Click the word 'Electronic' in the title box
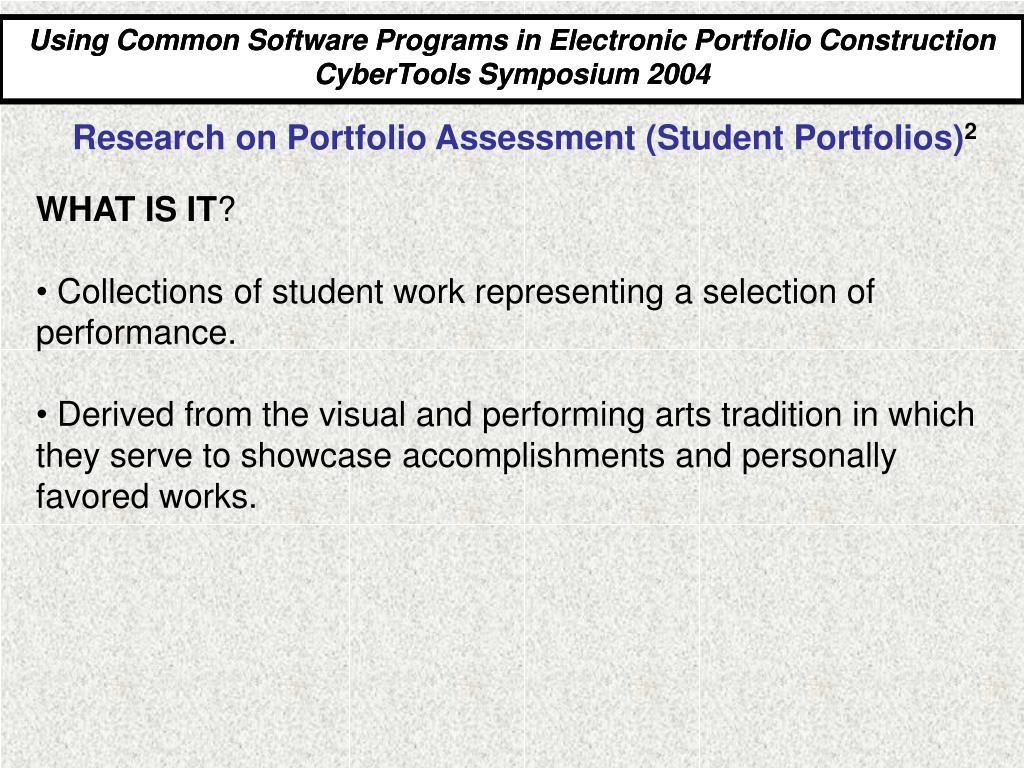This screenshot has height=768, width=1024. click(x=617, y=40)
